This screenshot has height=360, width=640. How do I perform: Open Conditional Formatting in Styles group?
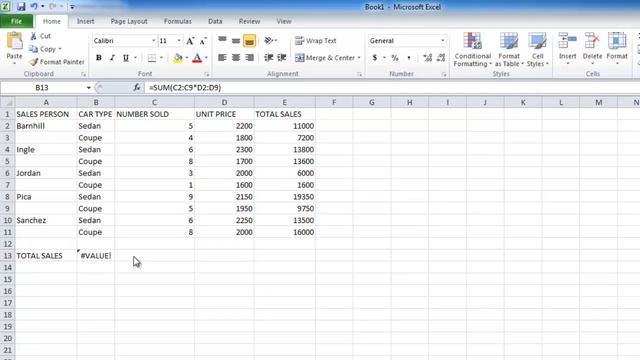[472, 50]
